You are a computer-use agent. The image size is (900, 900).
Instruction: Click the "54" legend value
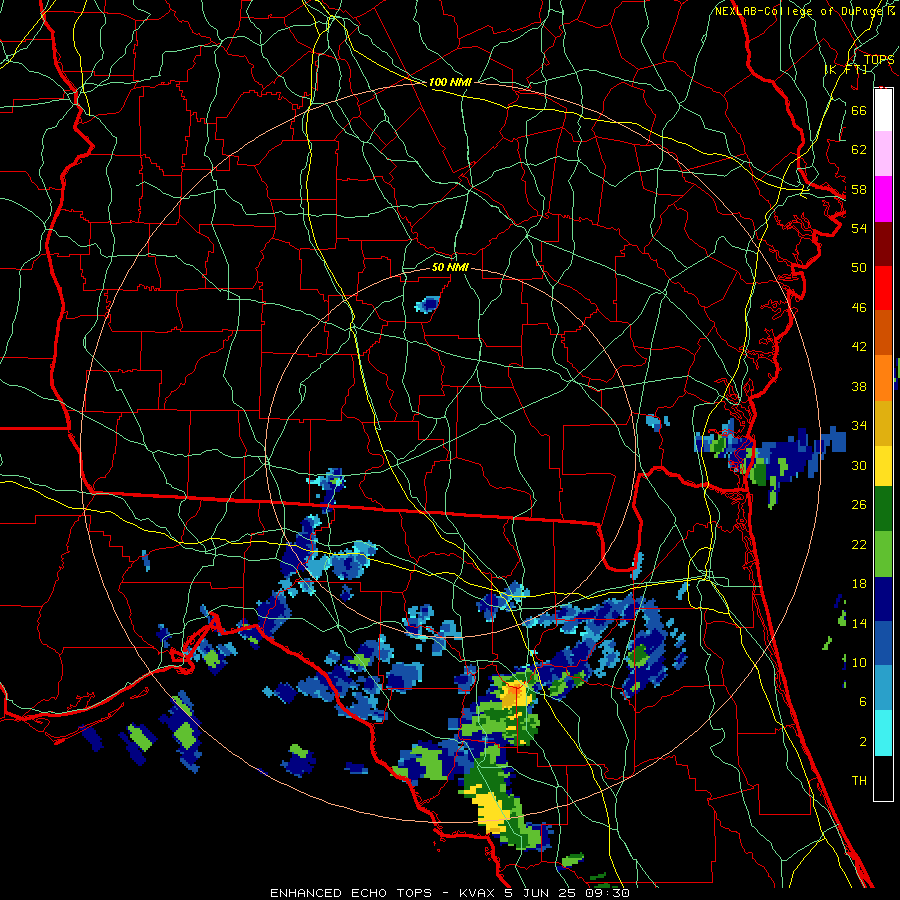(859, 228)
